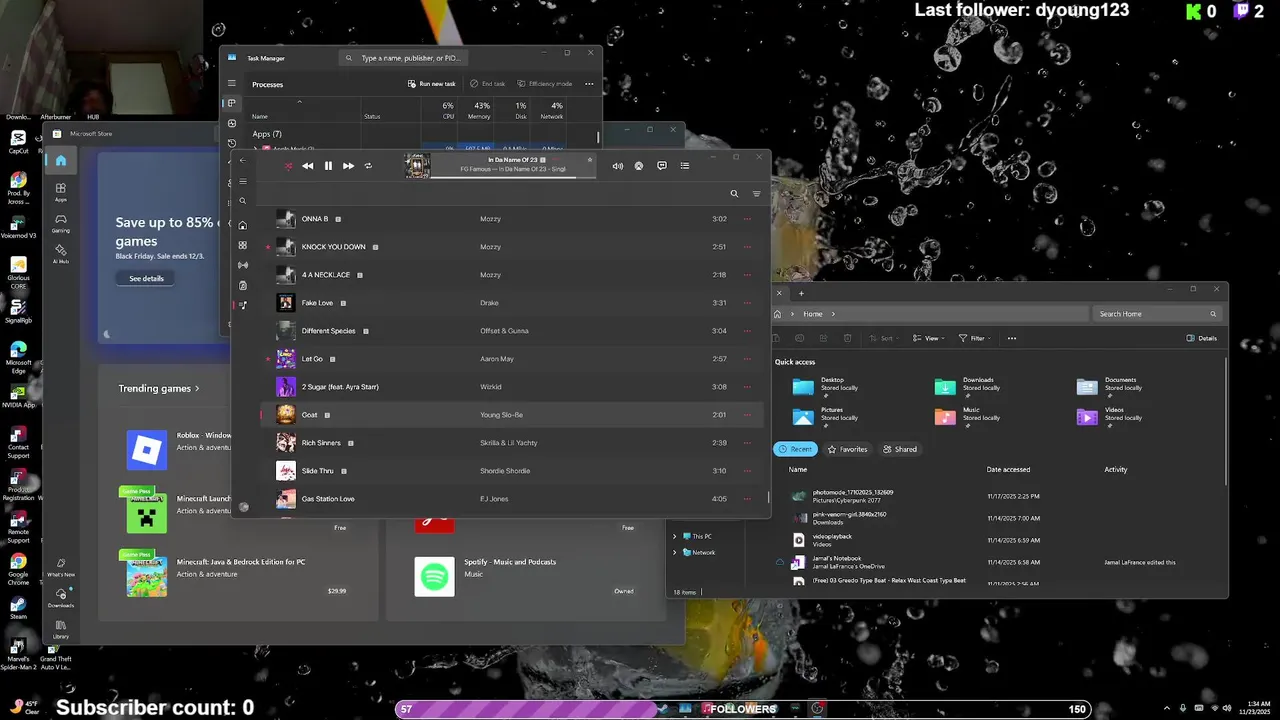Image resolution: width=1280 pixels, height=720 pixels.
Task: Click Run new task in Task Manager
Action: coord(432,84)
